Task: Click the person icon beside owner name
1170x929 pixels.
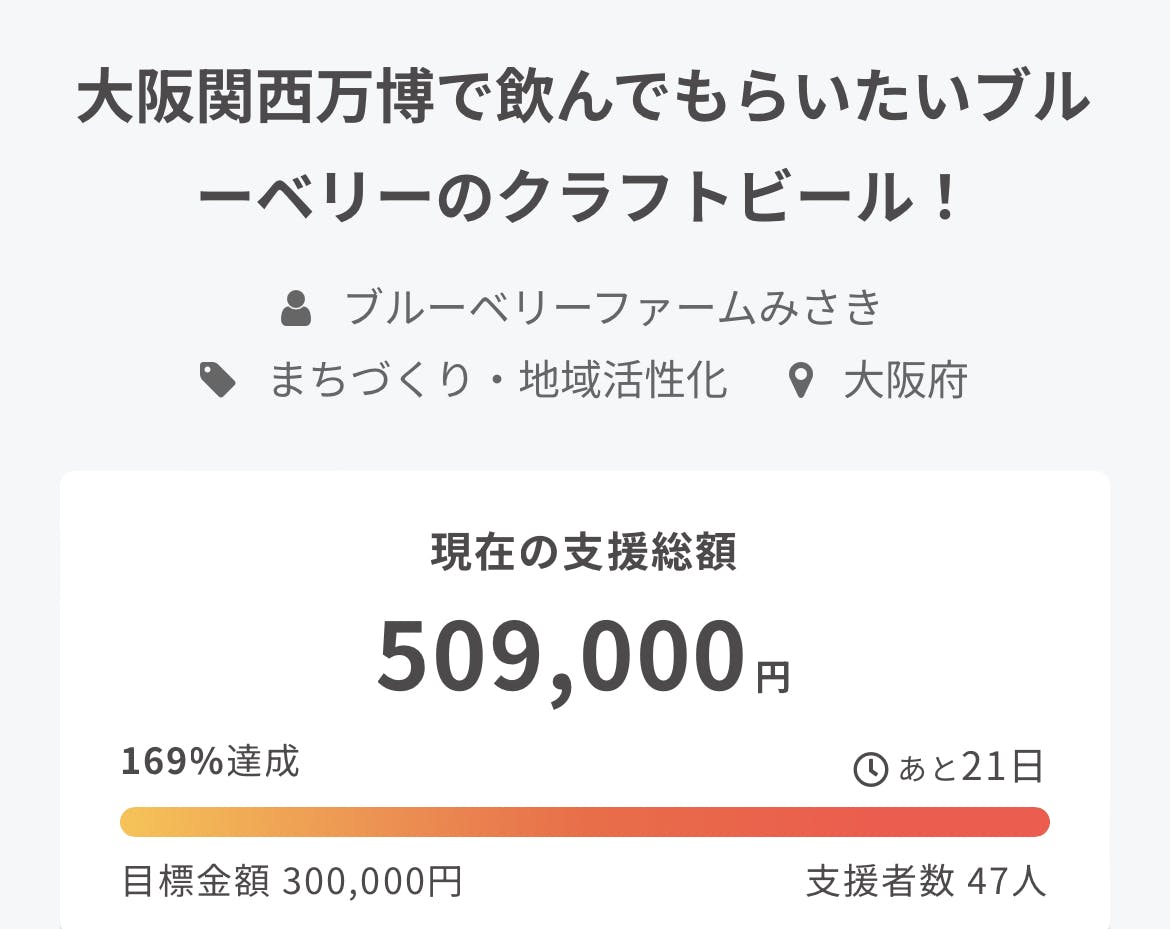Action: [x=296, y=308]
